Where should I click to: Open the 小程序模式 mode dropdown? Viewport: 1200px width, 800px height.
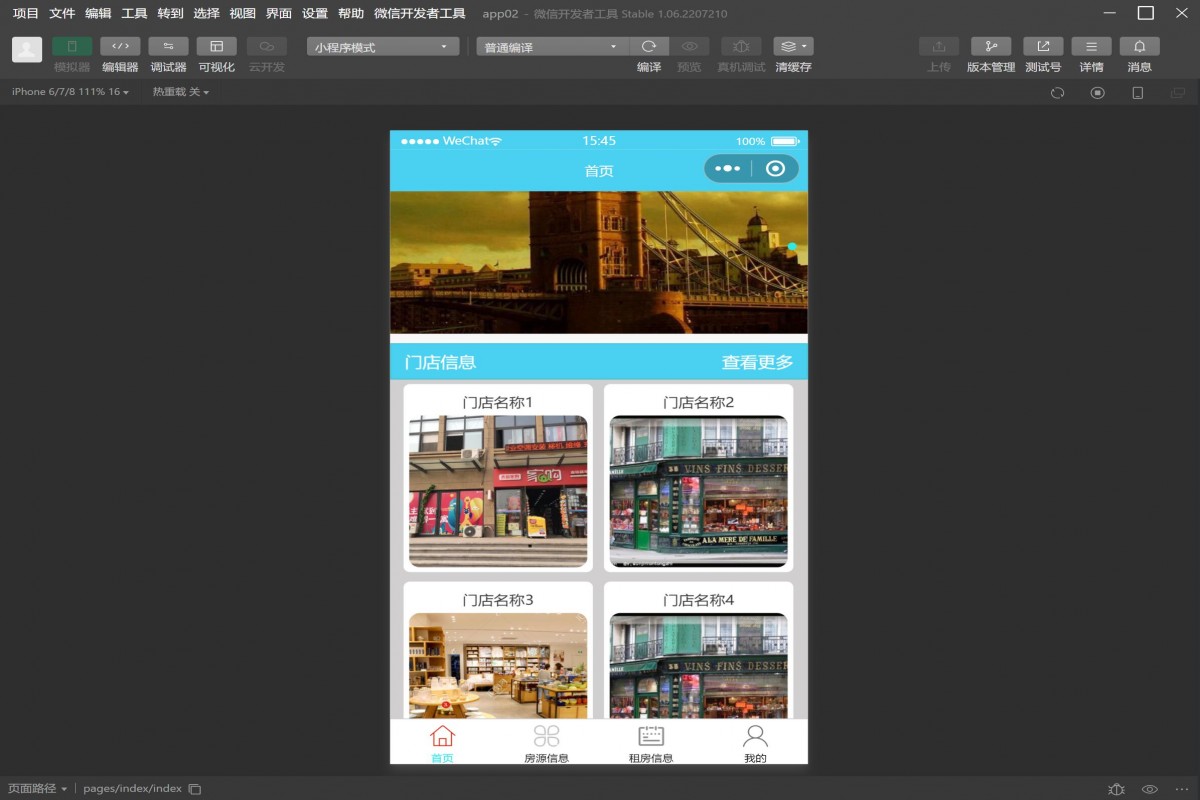coord(383,47)
